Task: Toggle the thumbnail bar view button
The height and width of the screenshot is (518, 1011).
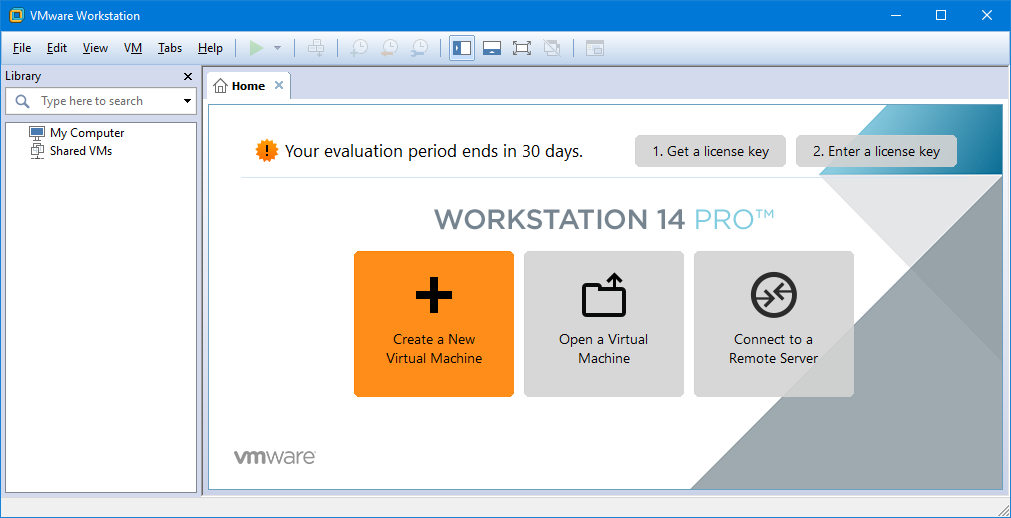Action: coord(491,48)
